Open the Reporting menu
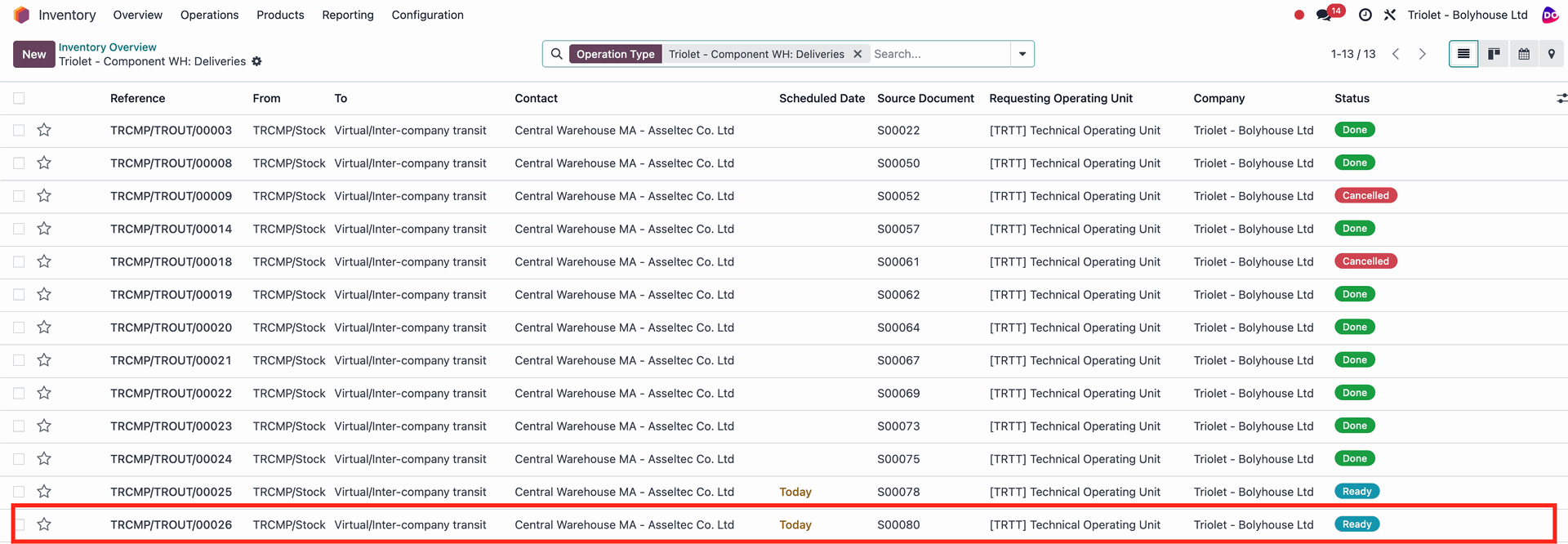The height and width of the screenshot is (544, 1568). tap(348, 15)
